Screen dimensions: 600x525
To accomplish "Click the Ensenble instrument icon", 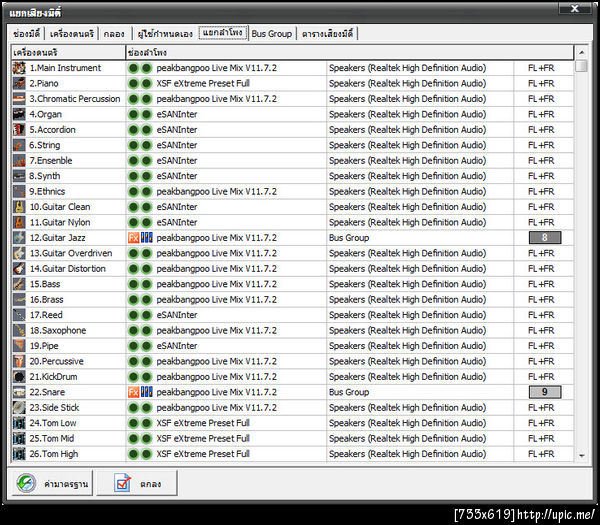I will click(x=19, y=160).
